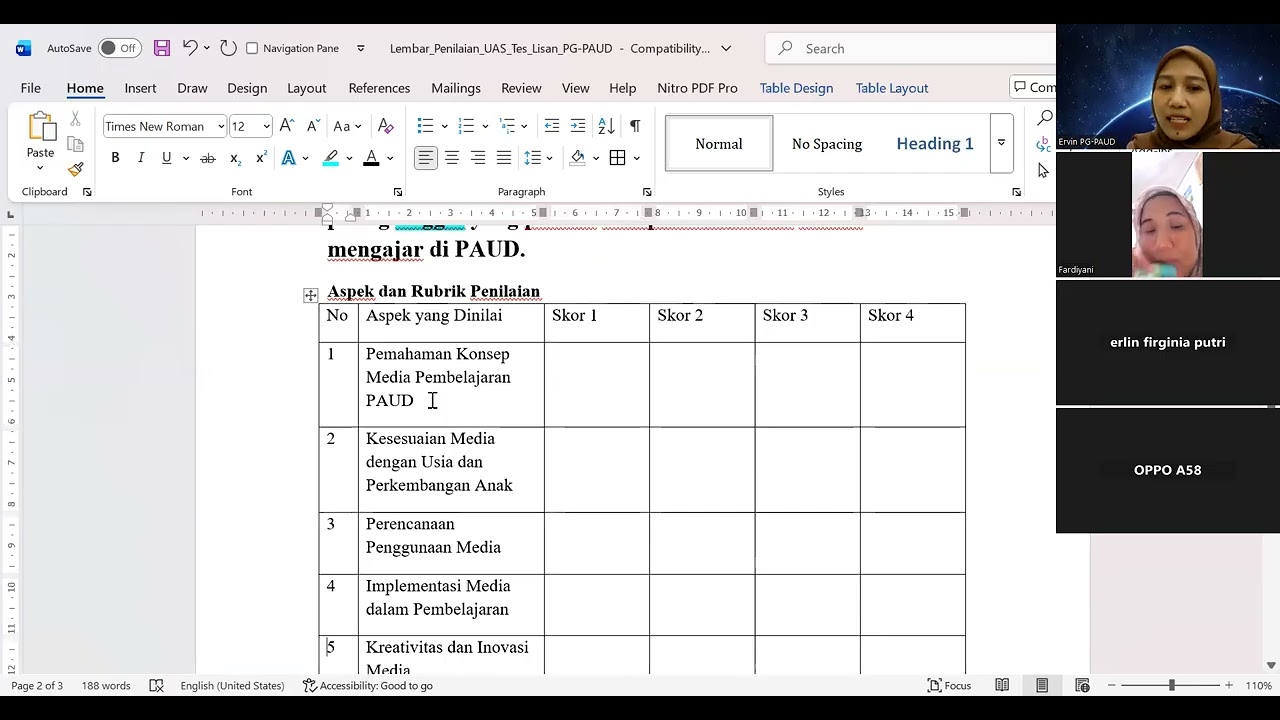Open the Change Case dropdown
Image resolution: width=1280 pixels, height=720 pixels.
[347, 126]
